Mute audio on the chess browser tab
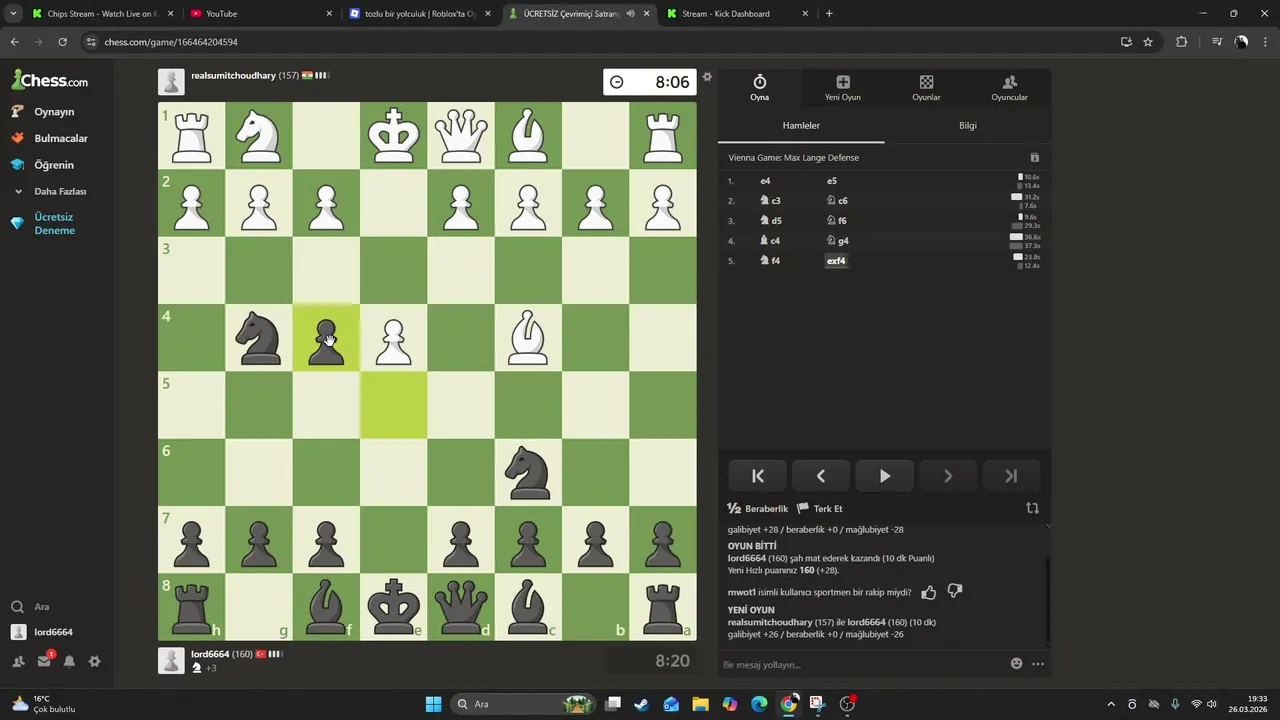The width and height of the screenshot is (1280, 720). [630, 14]
